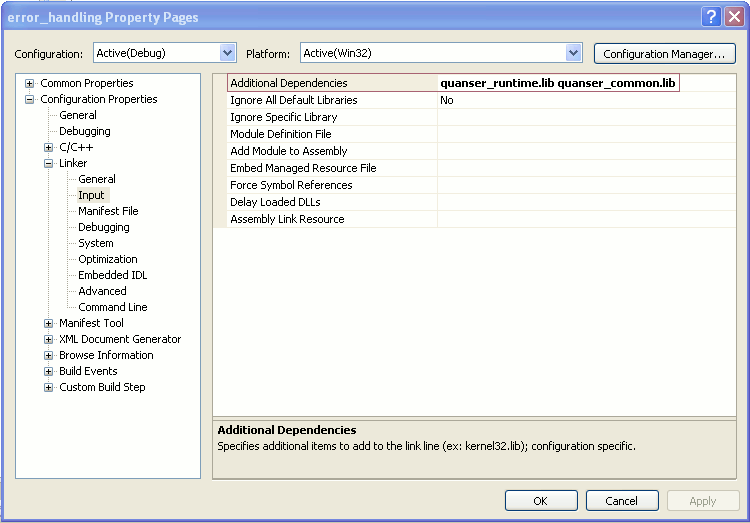Select System under Linker
The width and height of the screenshot is (750, 523).
pyautogui.click(x=96, y=243)
